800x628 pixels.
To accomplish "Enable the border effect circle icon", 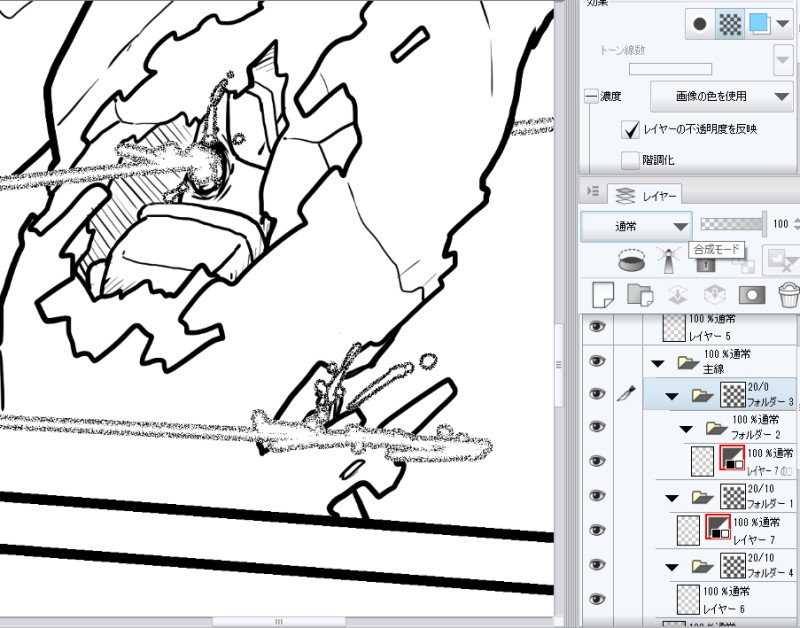I will pos(699,24).
